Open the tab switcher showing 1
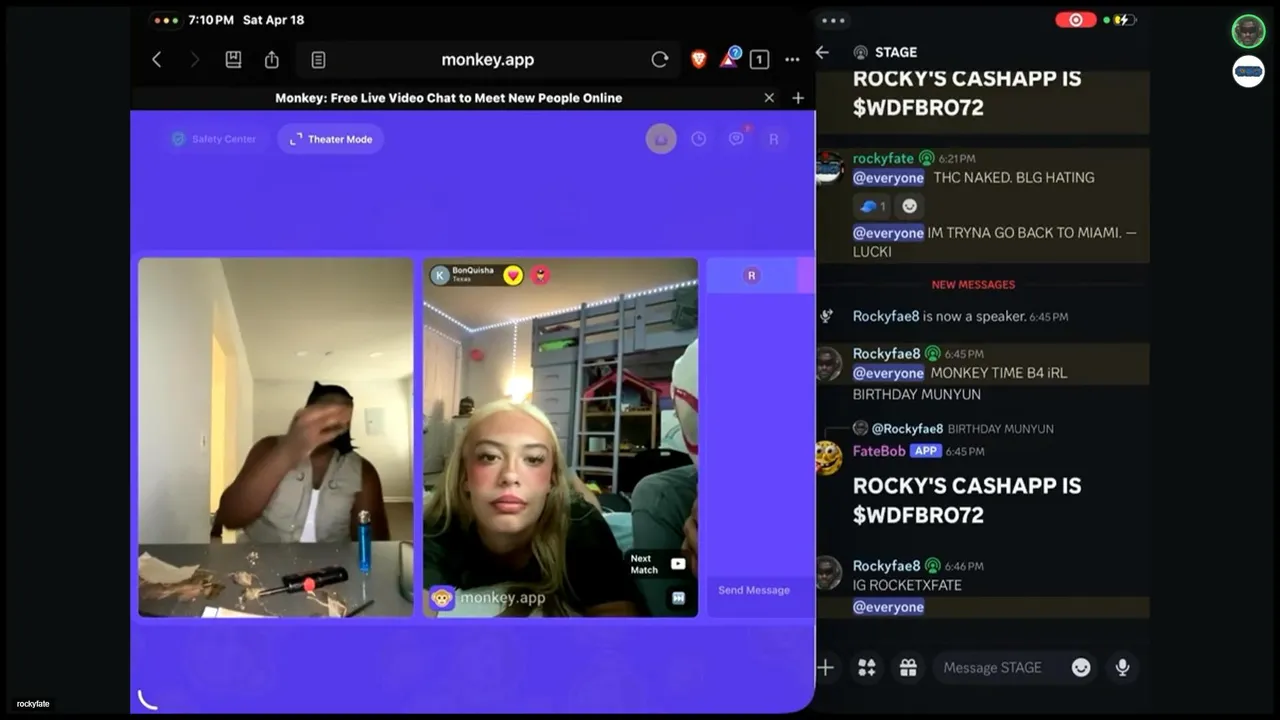The width and height of the screenshot is (1280, 720). tap(760, 60)
